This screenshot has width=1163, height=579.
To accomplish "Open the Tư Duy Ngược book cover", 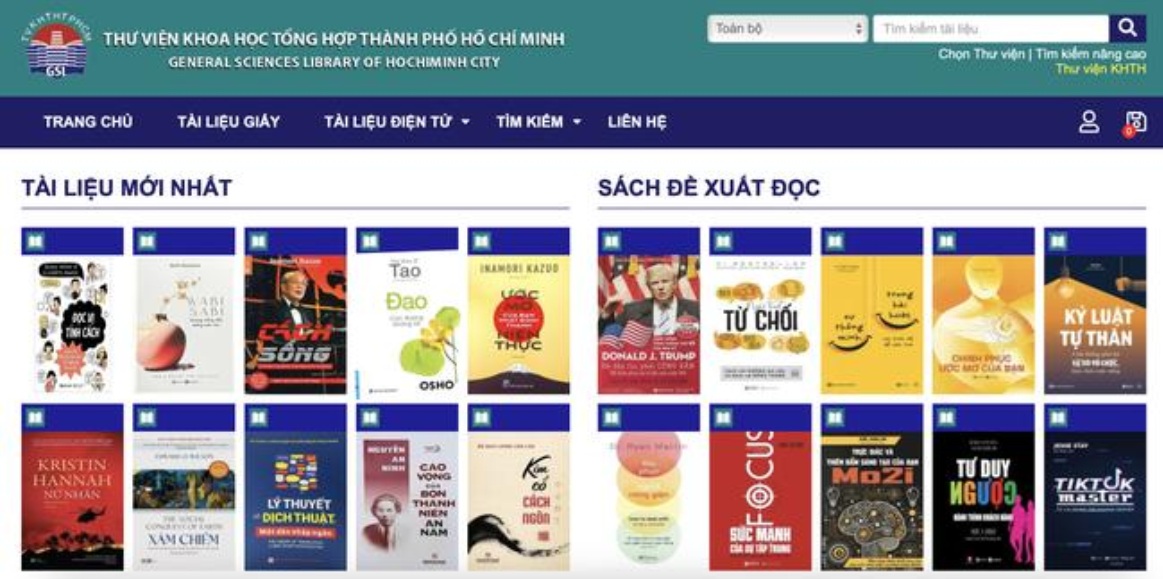I will (x=984, y=501).
